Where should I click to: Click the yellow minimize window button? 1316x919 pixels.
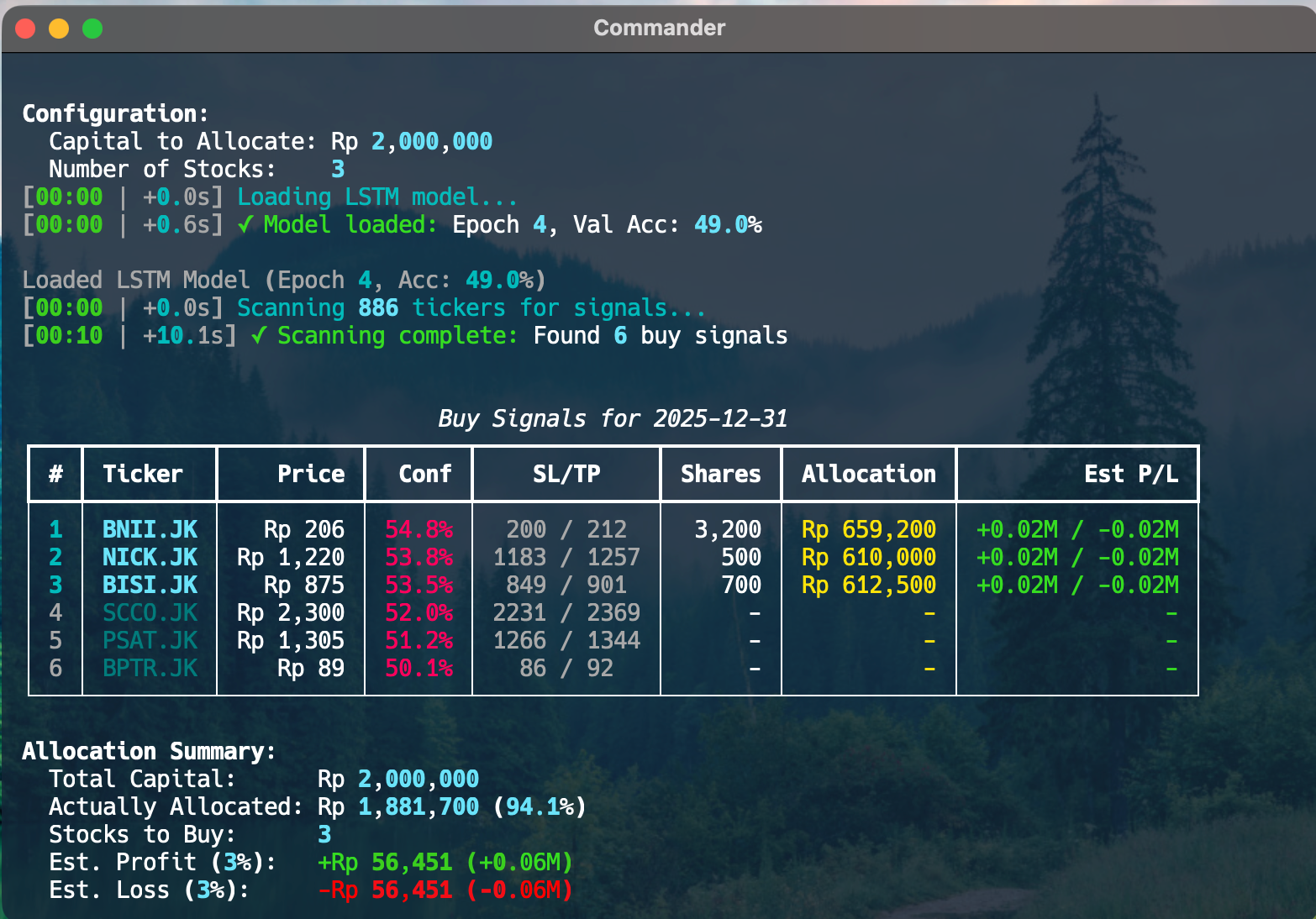pos(59,29)
